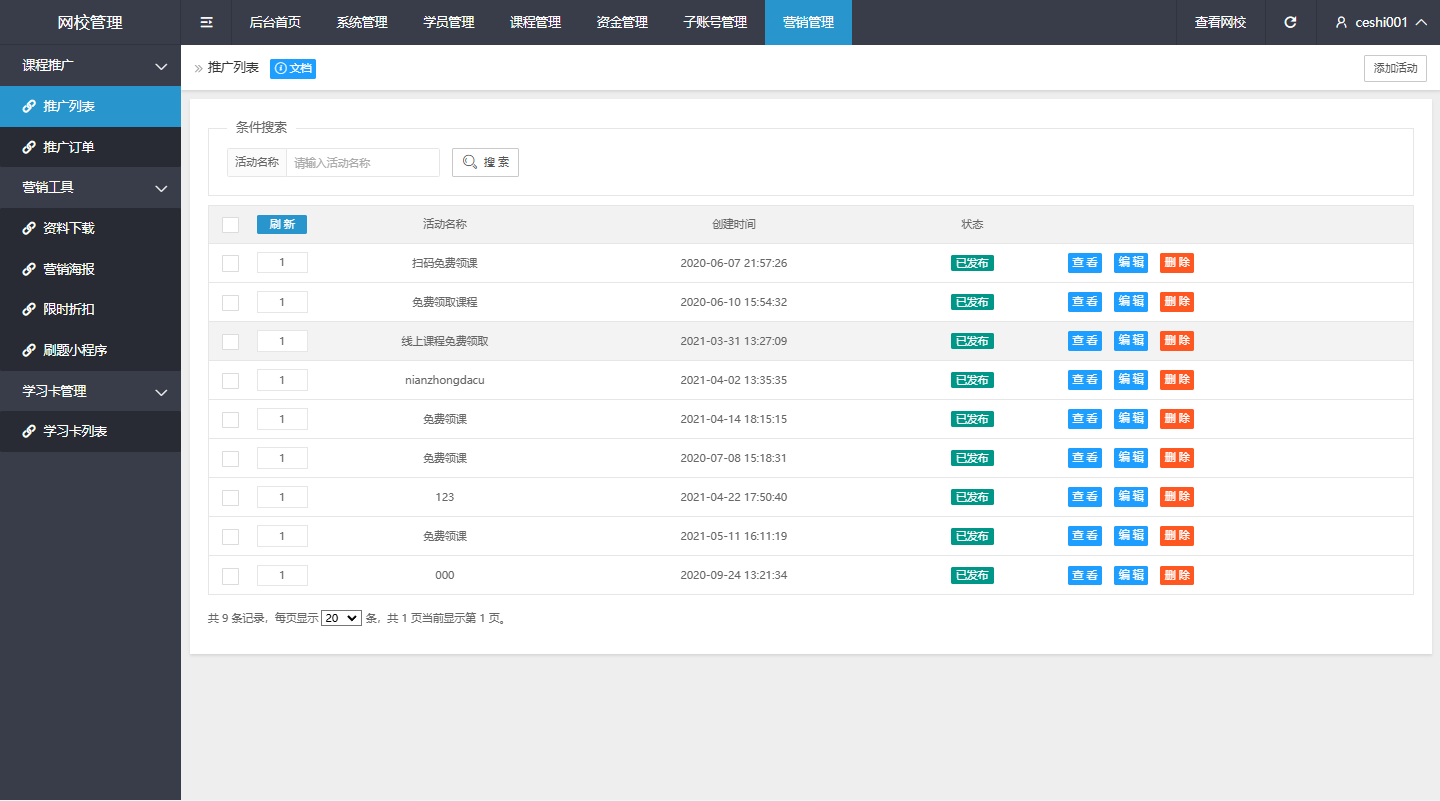Click the hamburger menu collapse icon
The width and height of the screenshot is (1440, 801).
206,22
